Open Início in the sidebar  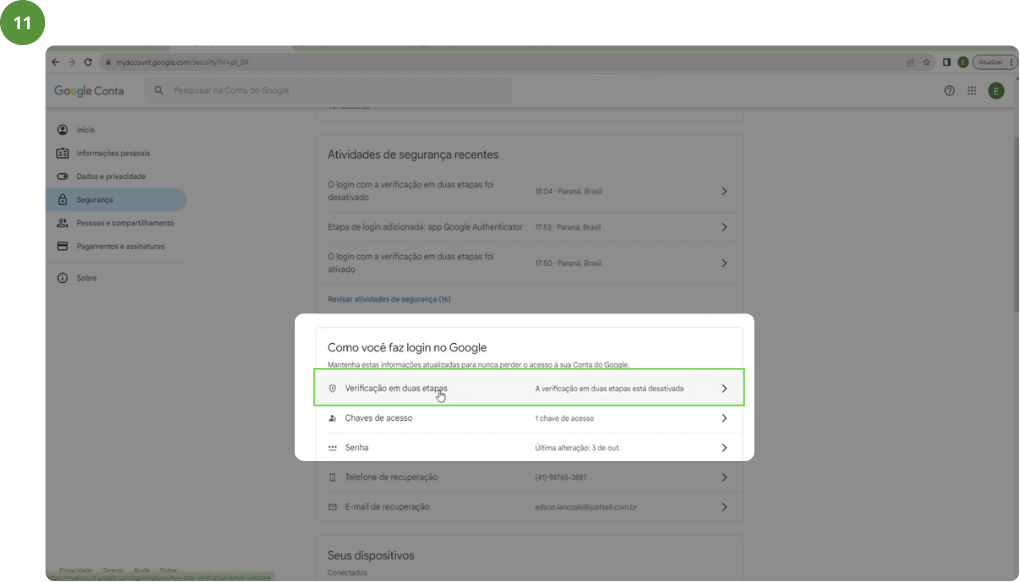tap(116, 130)
